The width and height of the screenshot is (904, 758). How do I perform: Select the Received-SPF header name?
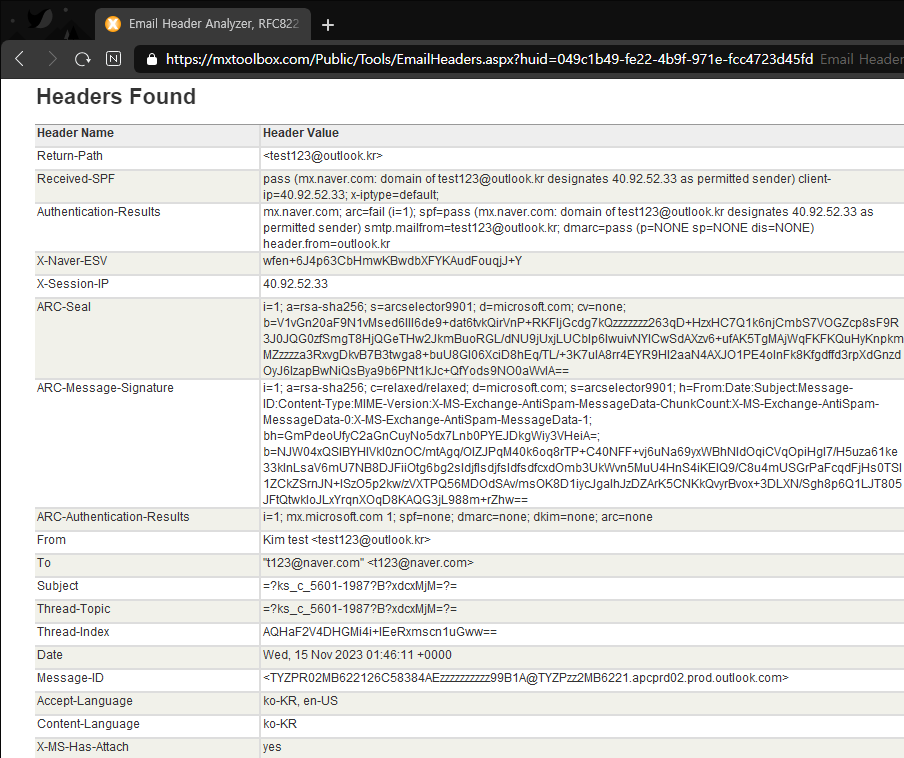pyautogui.click(x=76, y=179)
